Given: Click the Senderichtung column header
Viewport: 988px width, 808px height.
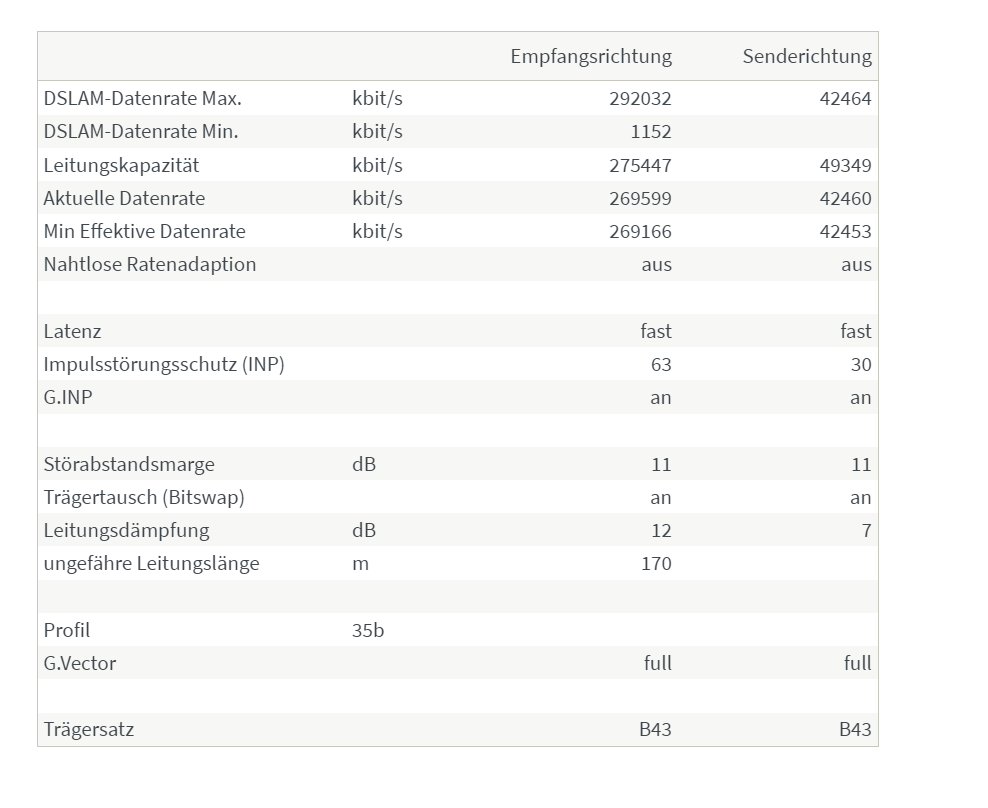Looking at the screenshot, I should tap(807, 57).
